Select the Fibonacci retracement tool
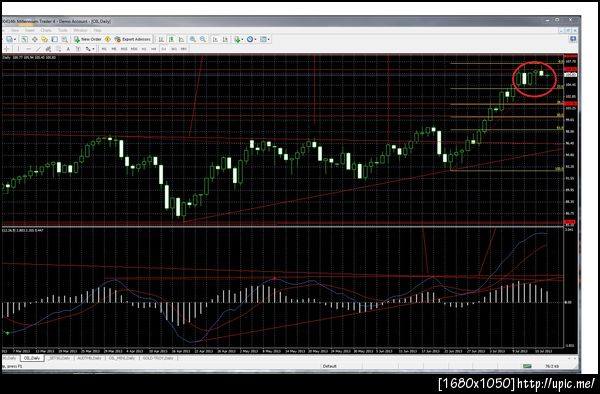Viewport: 600px width, 394px height. 58,49
